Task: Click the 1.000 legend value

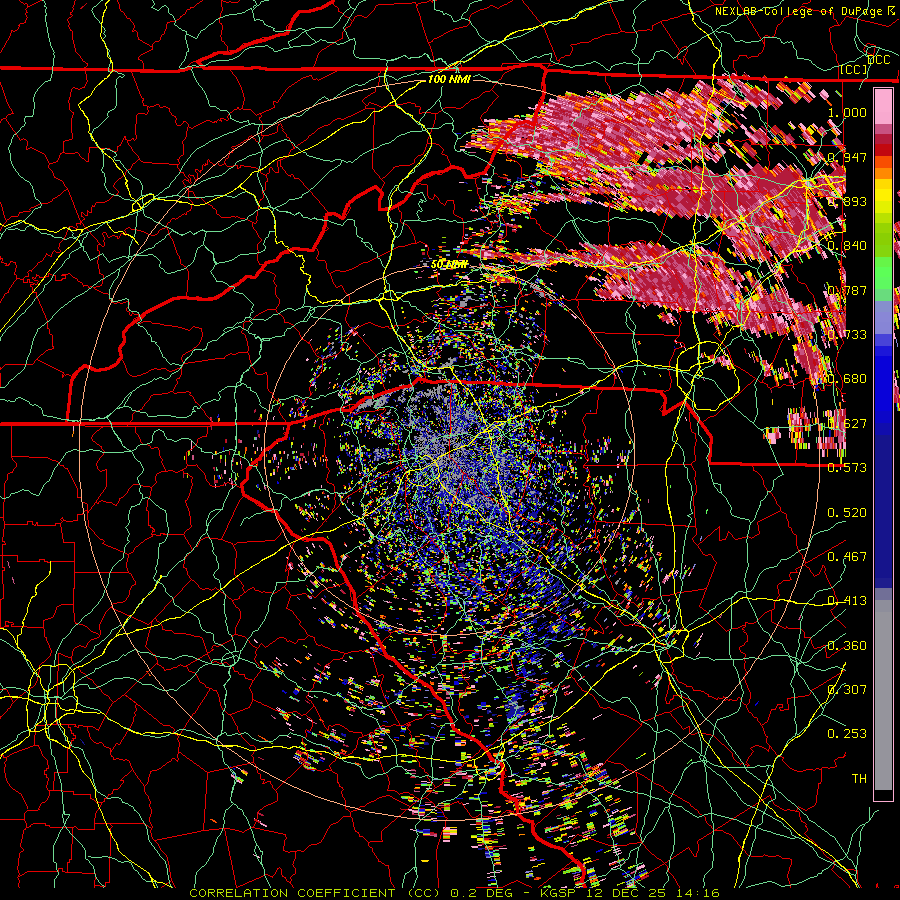Action: (847, 112)
